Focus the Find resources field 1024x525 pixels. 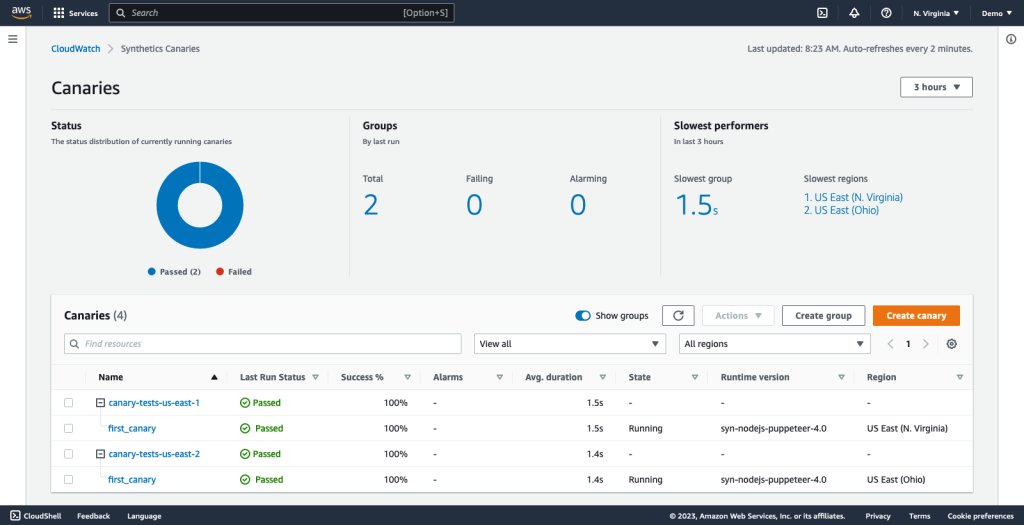click(x=263, y=344)
